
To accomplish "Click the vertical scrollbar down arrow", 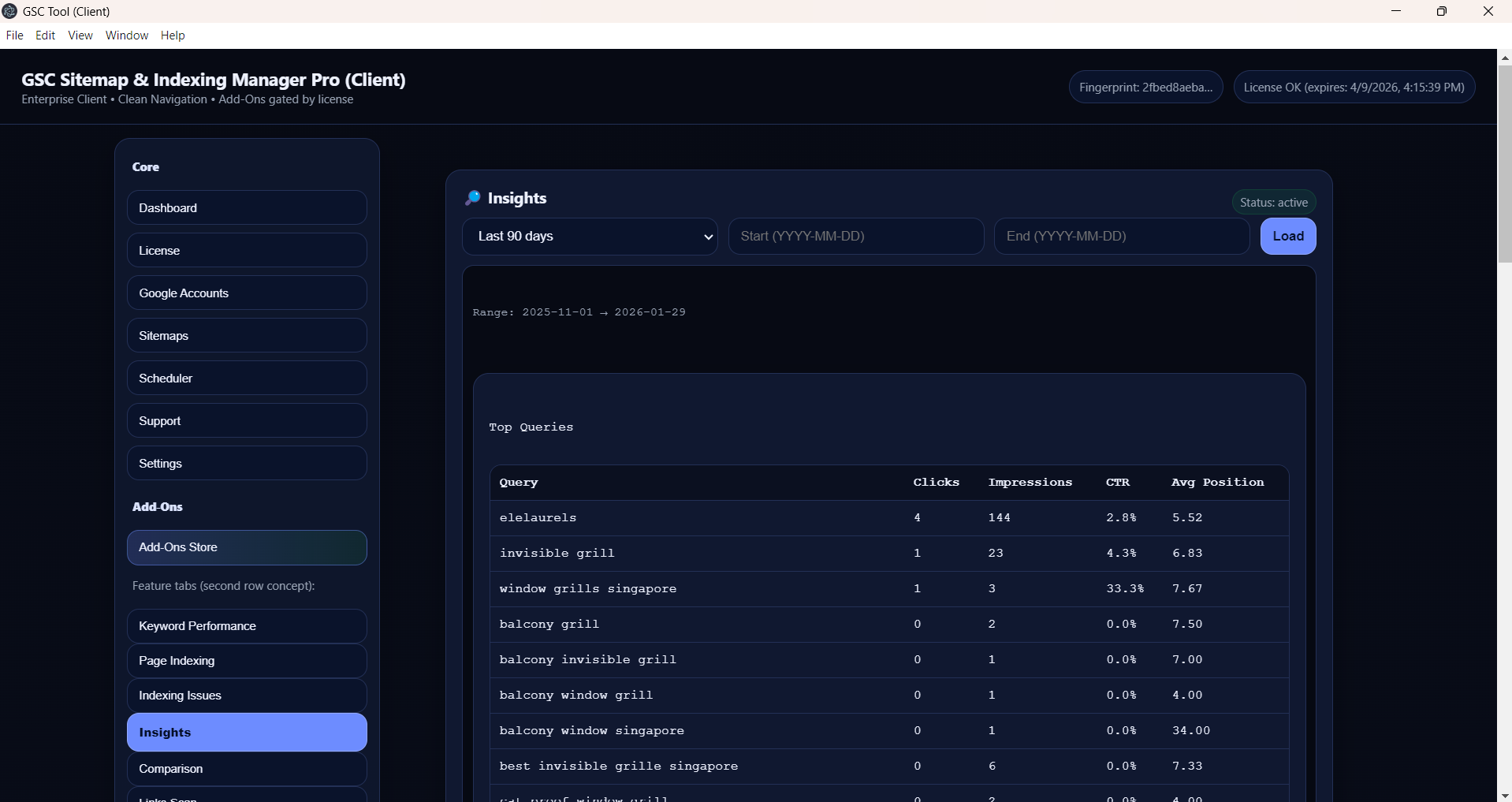I will 1504,795.
